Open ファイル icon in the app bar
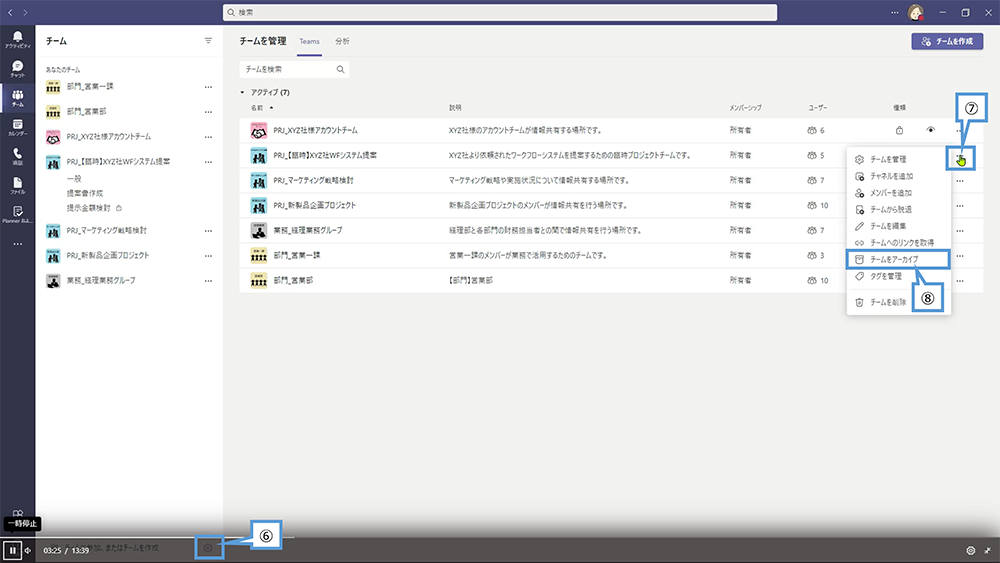This screenshot has height=563, width=1000. (17, 186)
